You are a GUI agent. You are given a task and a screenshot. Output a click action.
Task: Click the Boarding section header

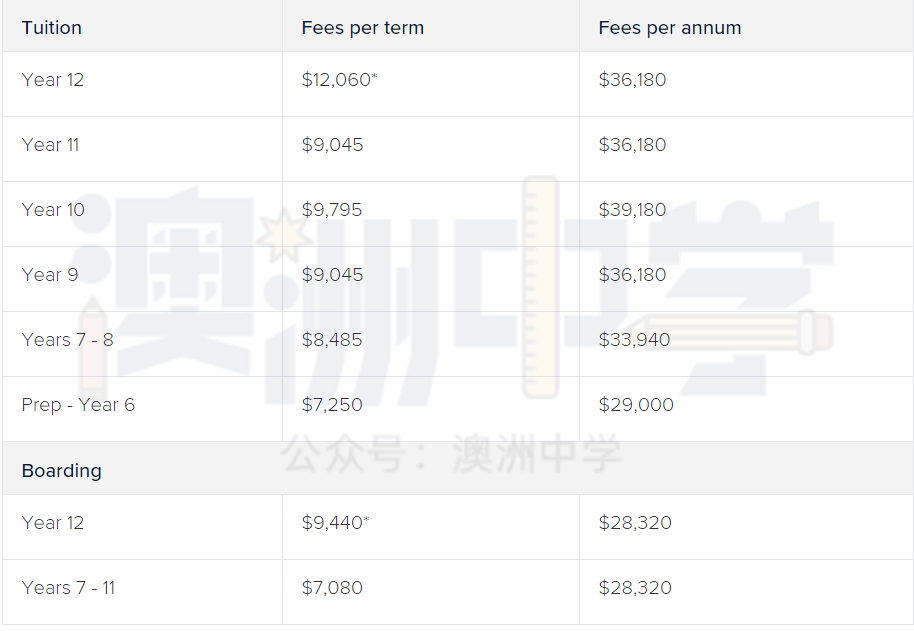(x=61, y=471)
